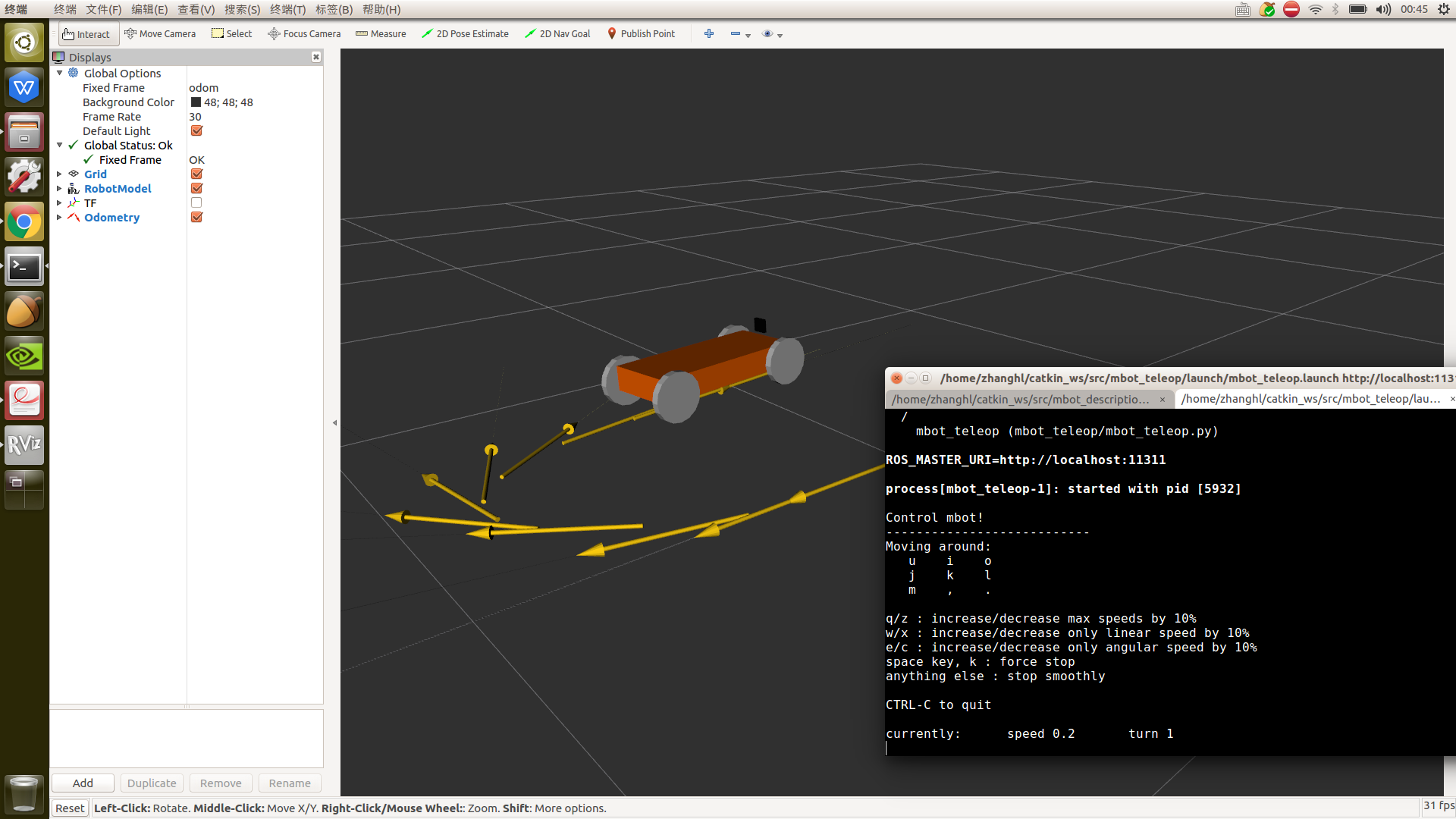This screenshot has width=1456, height=819.
Task: Activate the Move Camera tool
Action: [160, 34]
